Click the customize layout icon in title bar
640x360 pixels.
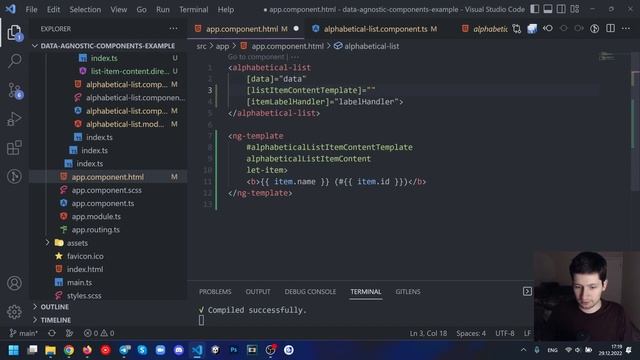(x=575, y=9)
